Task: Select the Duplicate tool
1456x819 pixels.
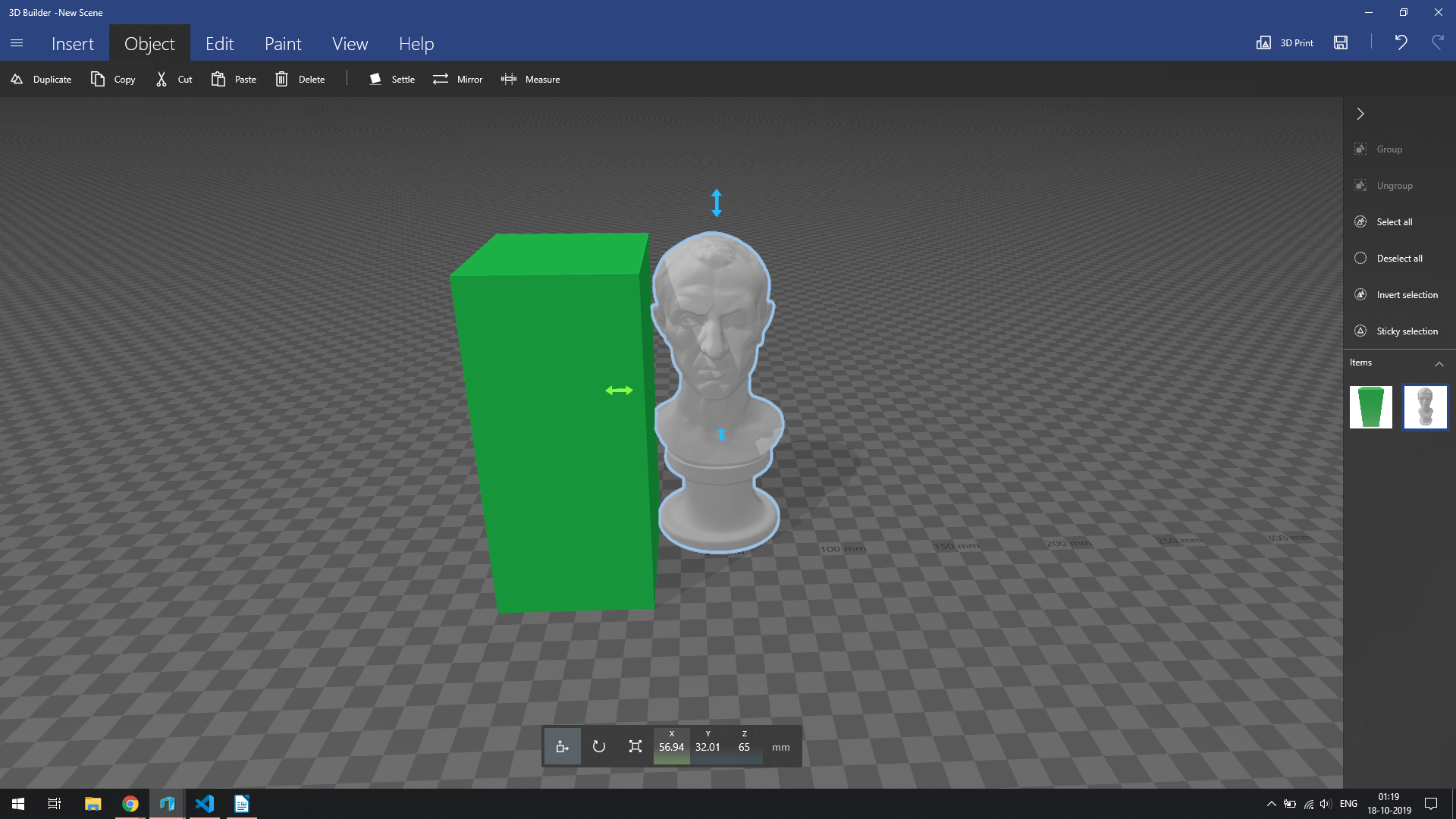Action: 41,79
